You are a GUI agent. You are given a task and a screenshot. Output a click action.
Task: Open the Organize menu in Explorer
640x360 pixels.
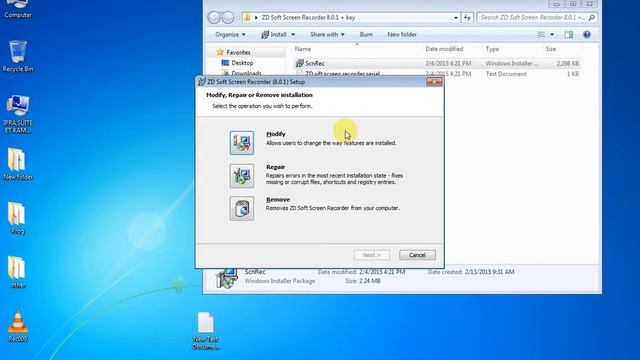point(230,35)
